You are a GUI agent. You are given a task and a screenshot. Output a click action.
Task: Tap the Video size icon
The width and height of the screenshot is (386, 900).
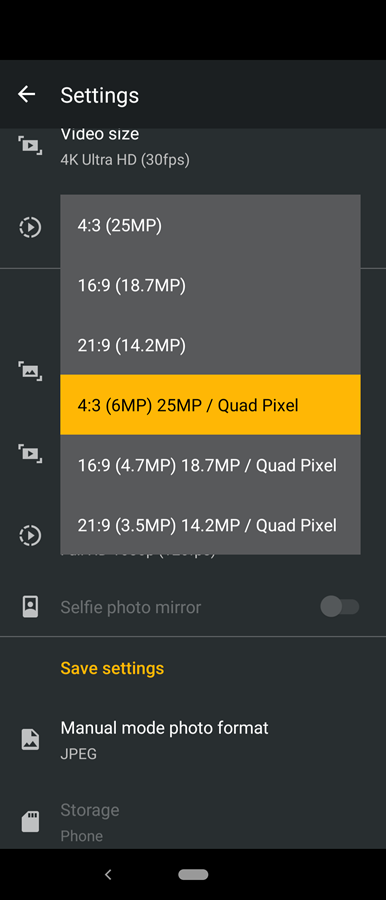click(30, 145)
